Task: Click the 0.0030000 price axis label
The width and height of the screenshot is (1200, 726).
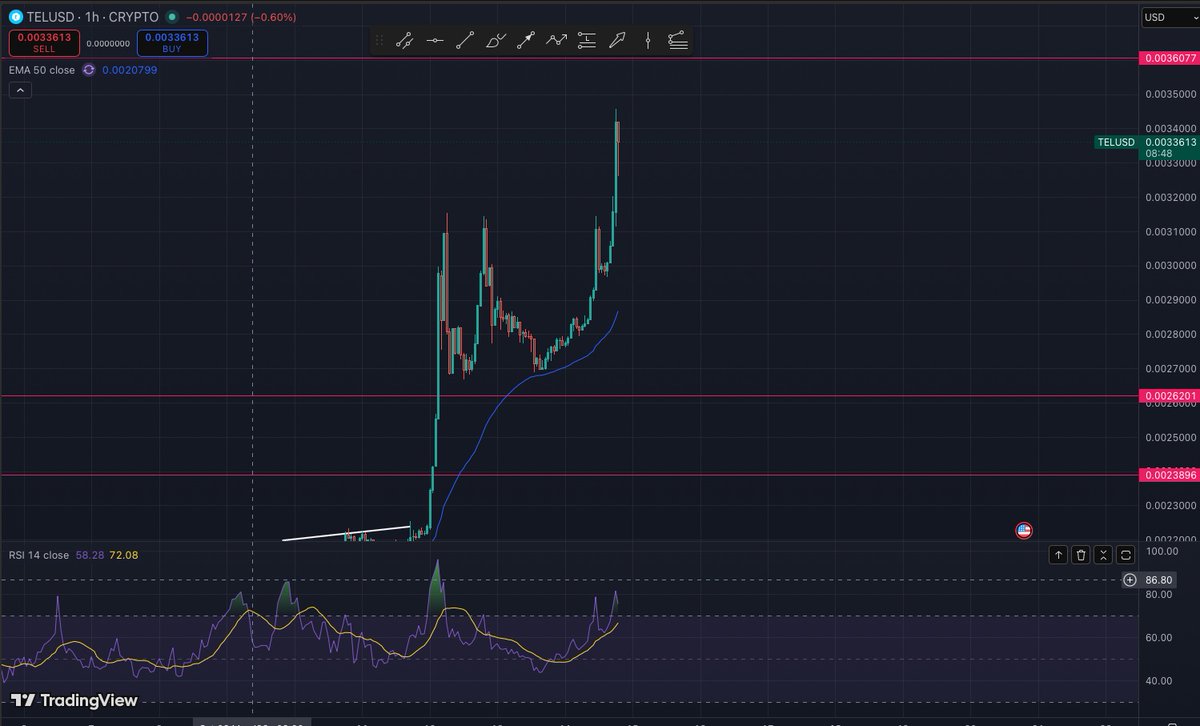Action: tap(1169, 266)
